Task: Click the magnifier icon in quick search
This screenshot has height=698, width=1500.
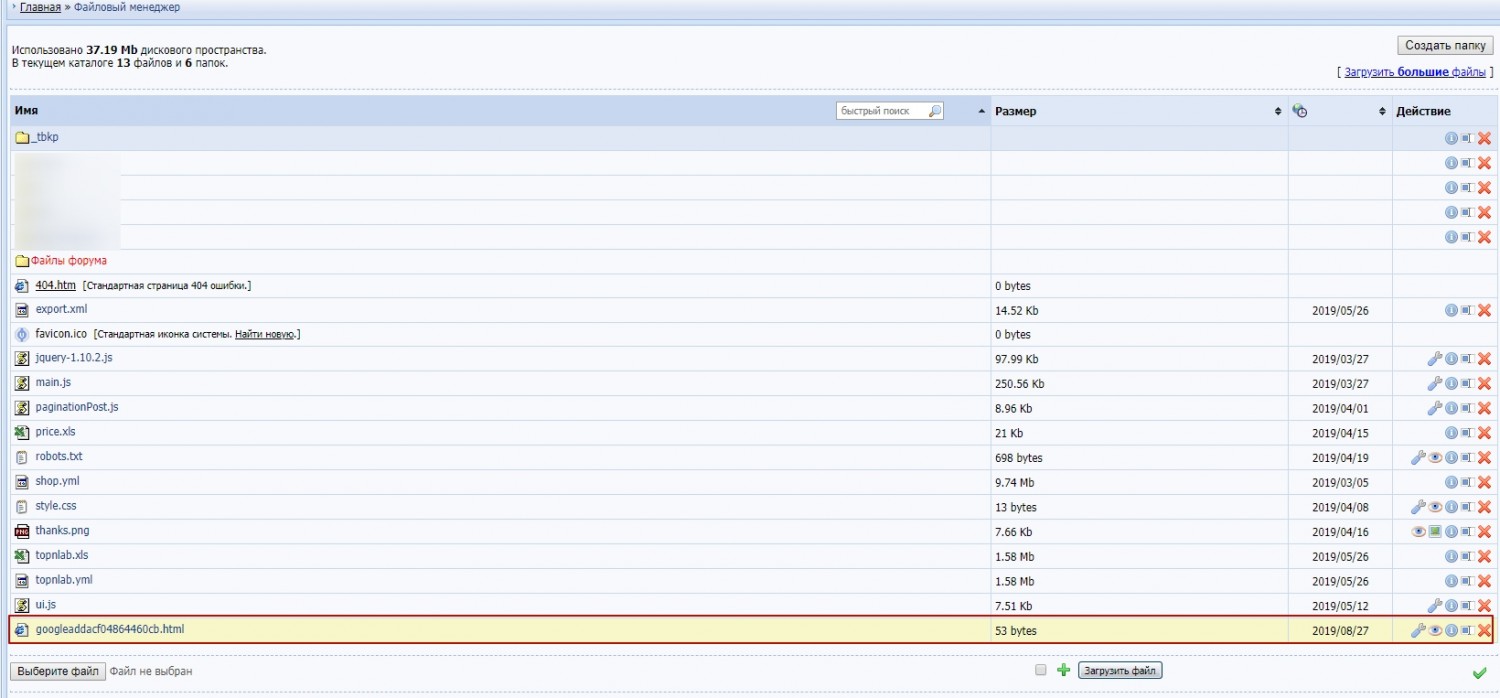Action: coord(934,111)
